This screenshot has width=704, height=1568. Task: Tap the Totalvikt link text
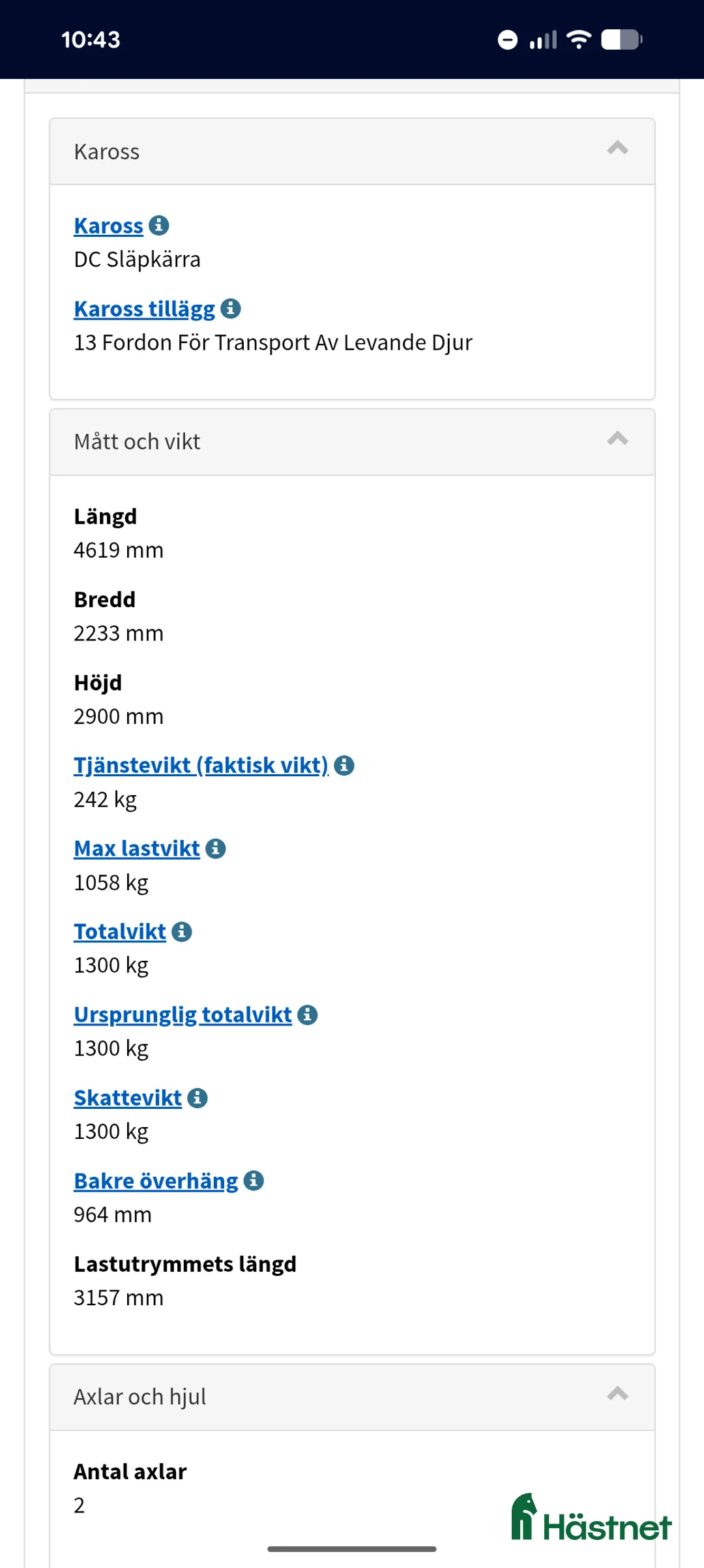click(x=120, y=931)
